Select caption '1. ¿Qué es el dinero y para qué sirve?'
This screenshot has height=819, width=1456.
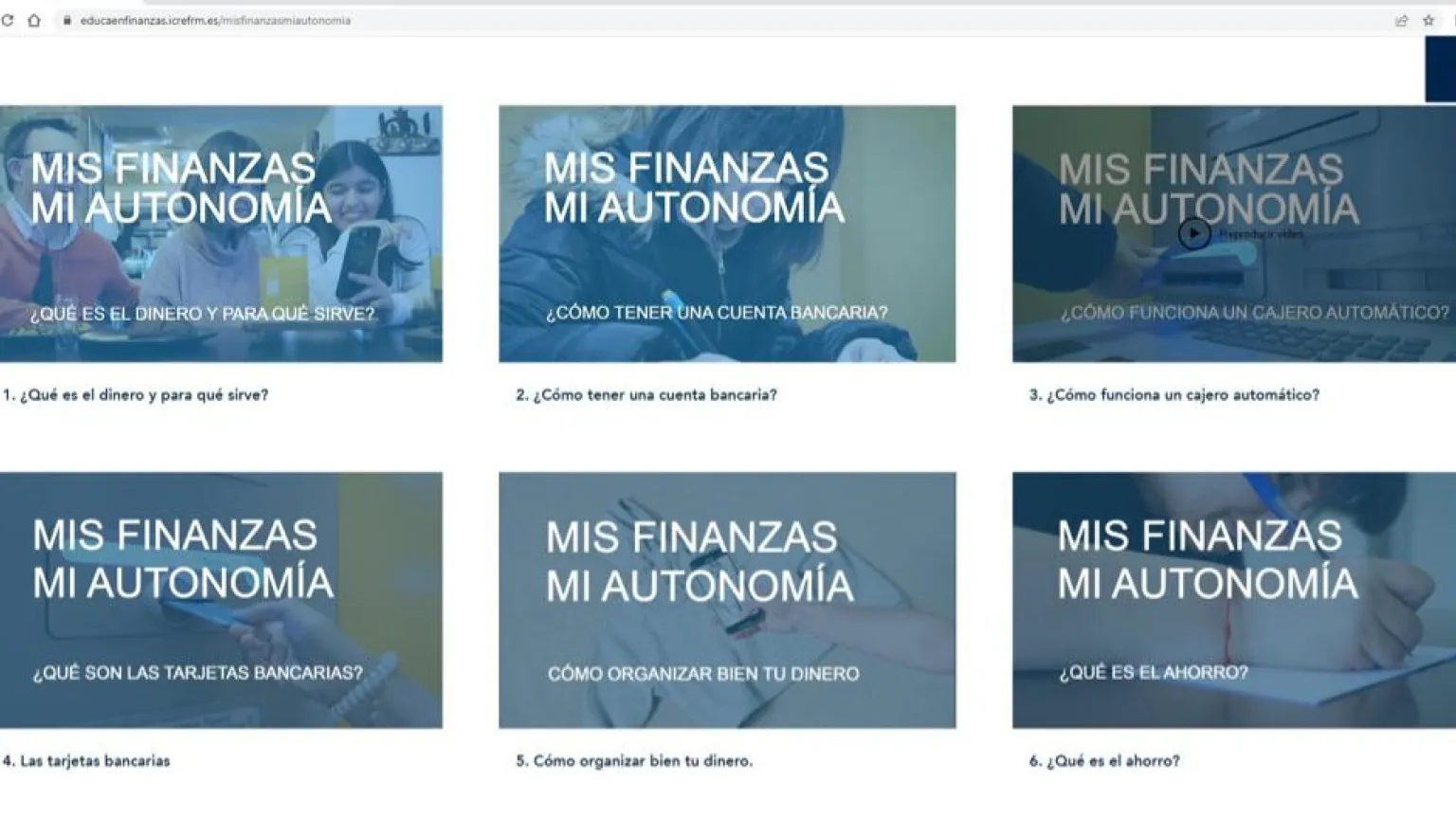point(136,395)
